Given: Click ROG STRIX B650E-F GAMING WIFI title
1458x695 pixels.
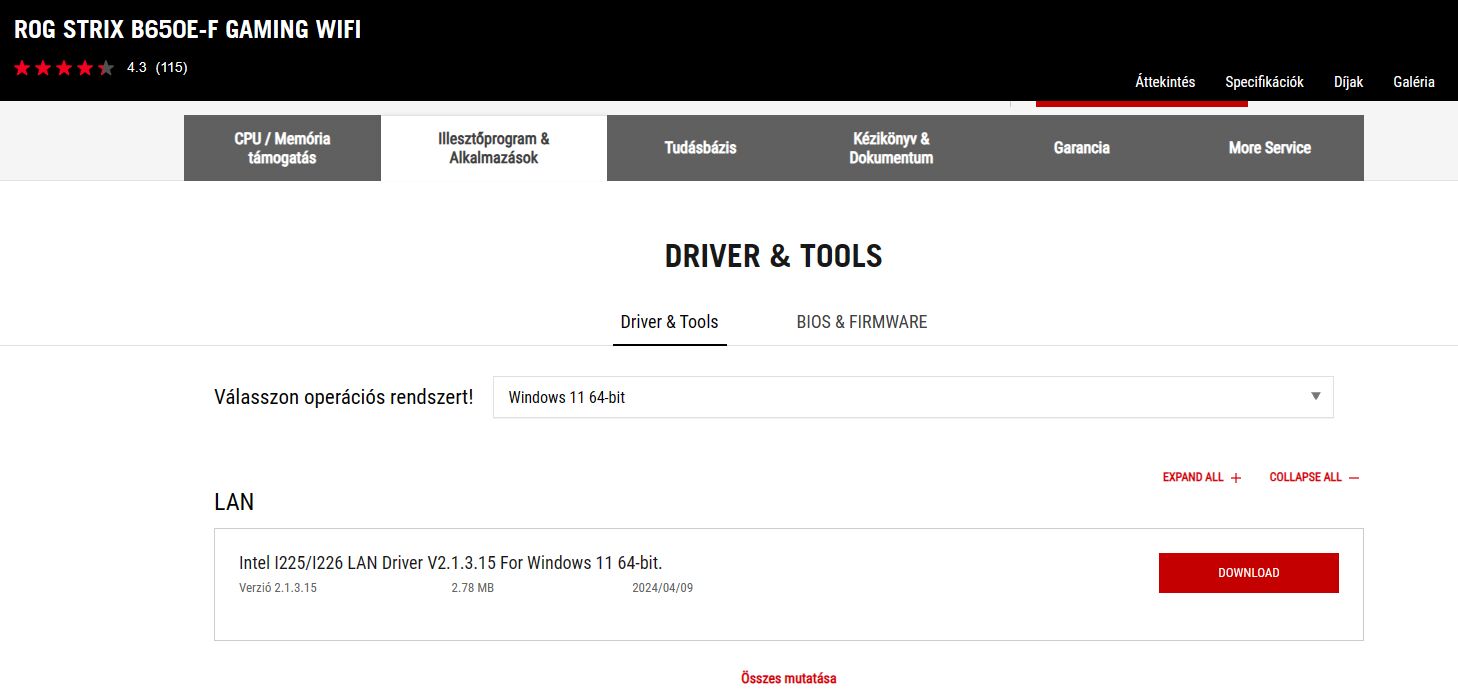Looking at the screenshot, I should coord(187,30).
